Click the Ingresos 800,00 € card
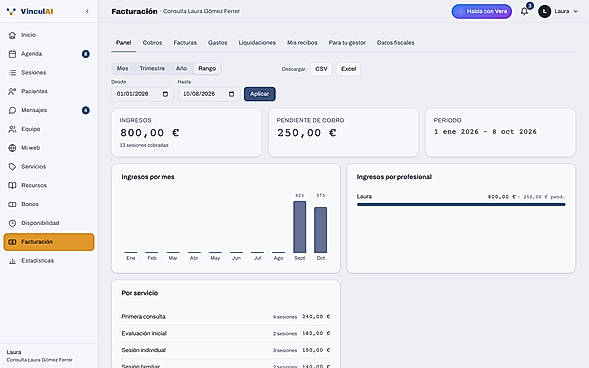589x368 pixels. coord(186,133)
